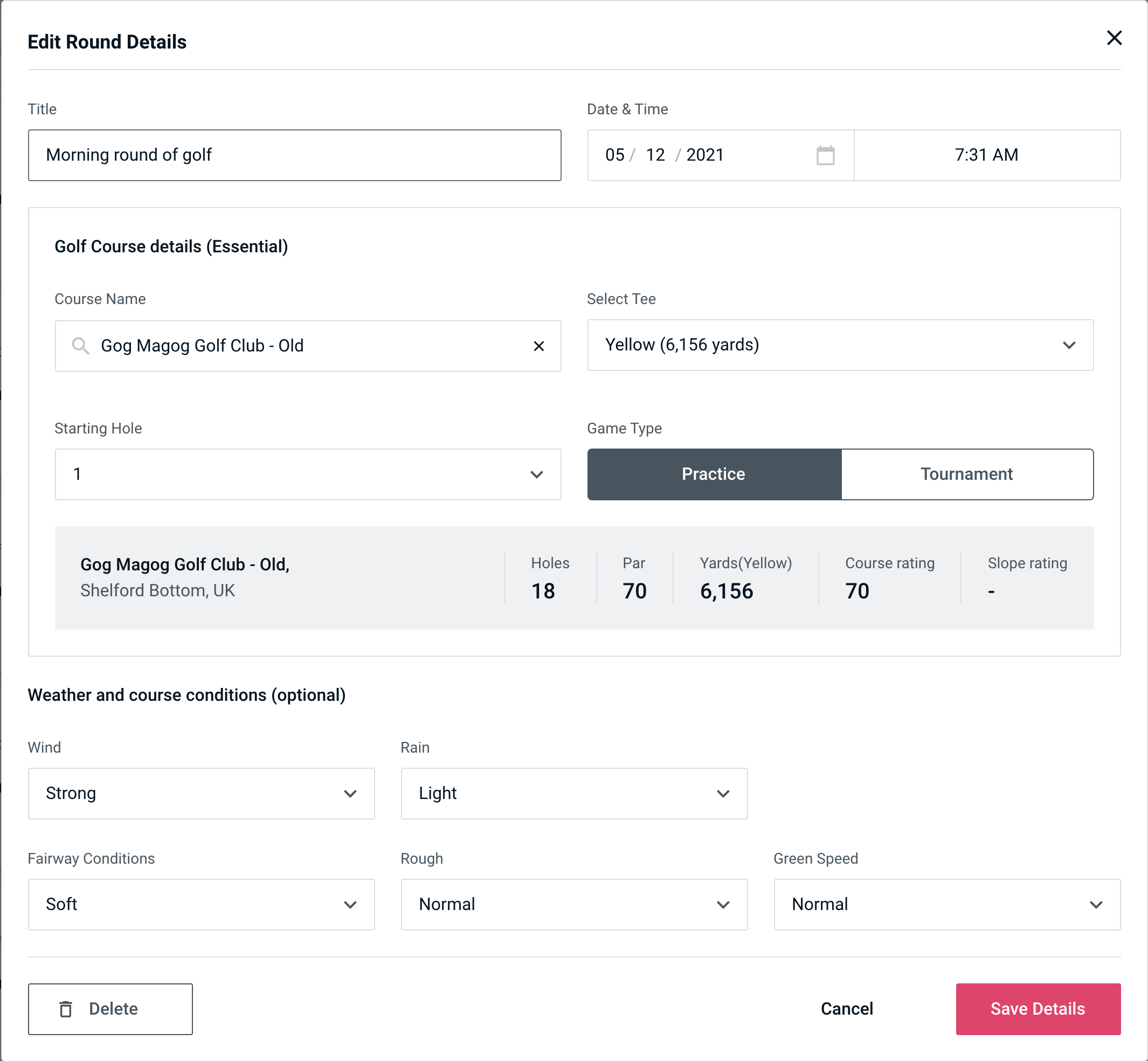Click the clear (X) icon in Course Name
Screen dimensions: 1148x1061
(539, 346)
